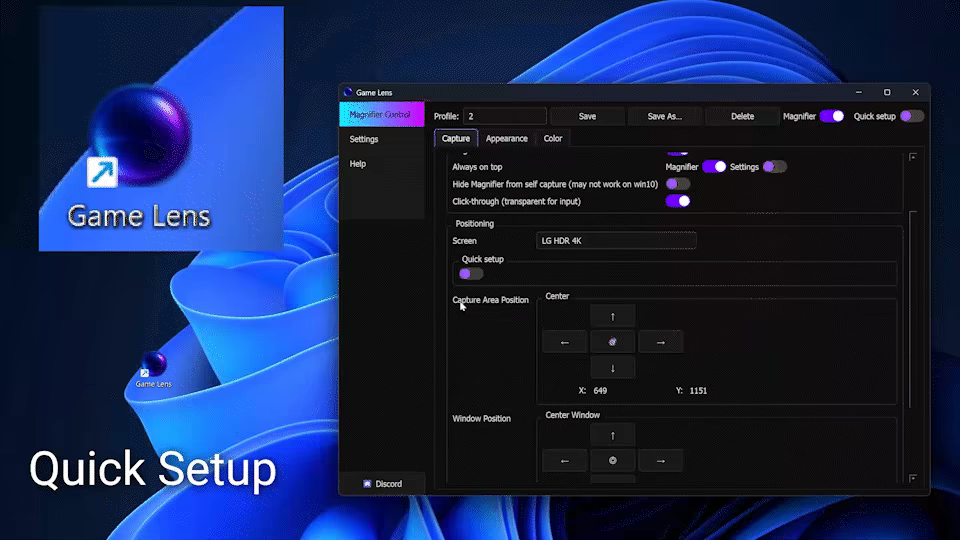Click the Window Position label
This screenshot has width=960, height=540.
tap(481, 419)
